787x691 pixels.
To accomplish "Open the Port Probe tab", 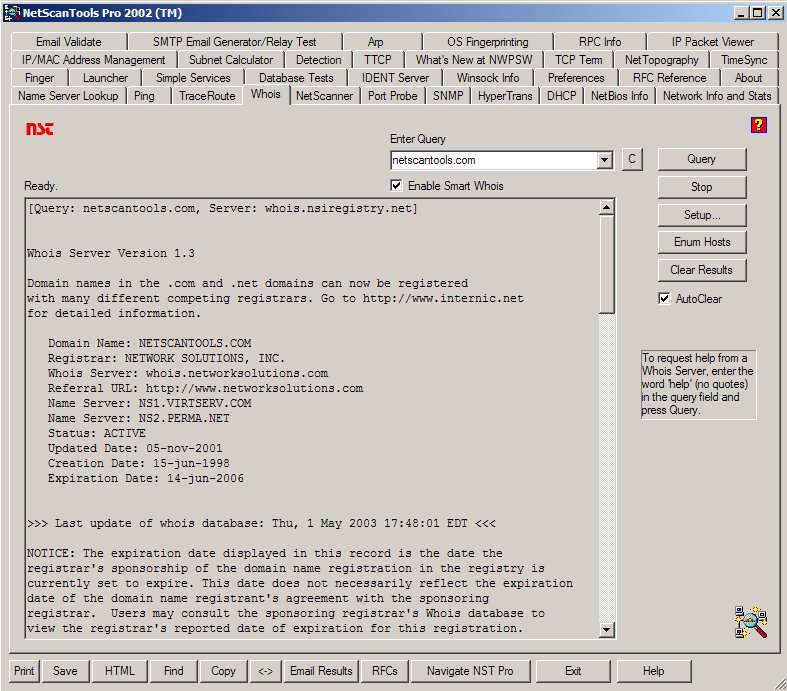I will pyautogui.click(x=392, y=96).
